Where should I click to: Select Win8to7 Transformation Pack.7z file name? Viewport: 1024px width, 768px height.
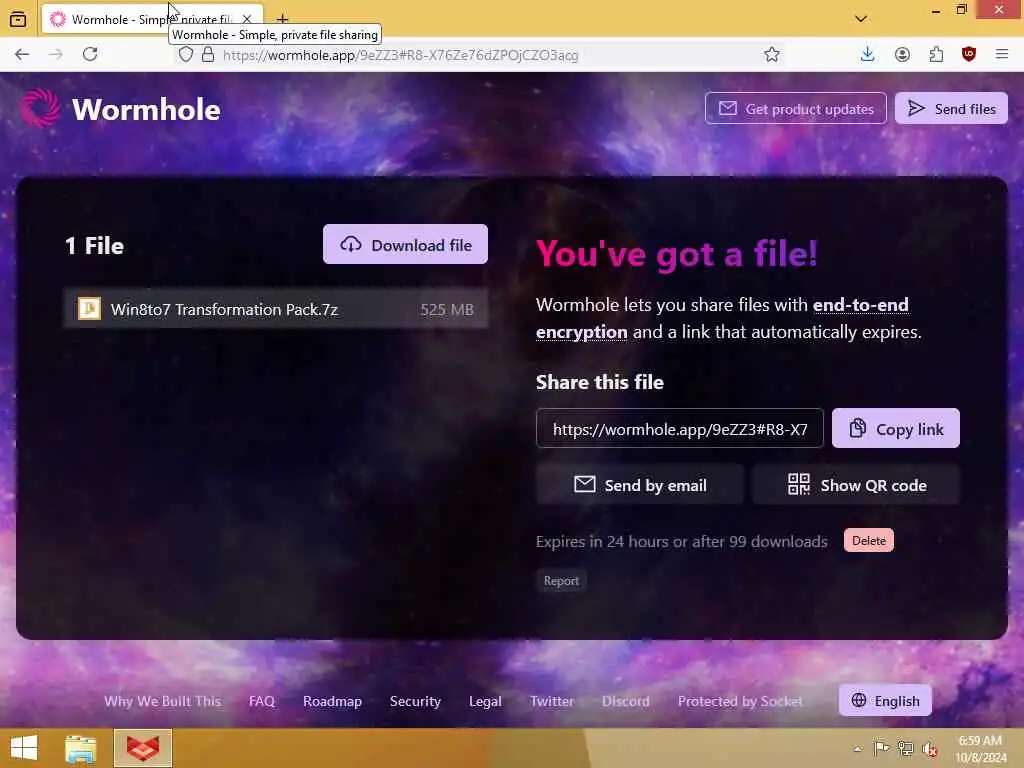pos(224,310)
